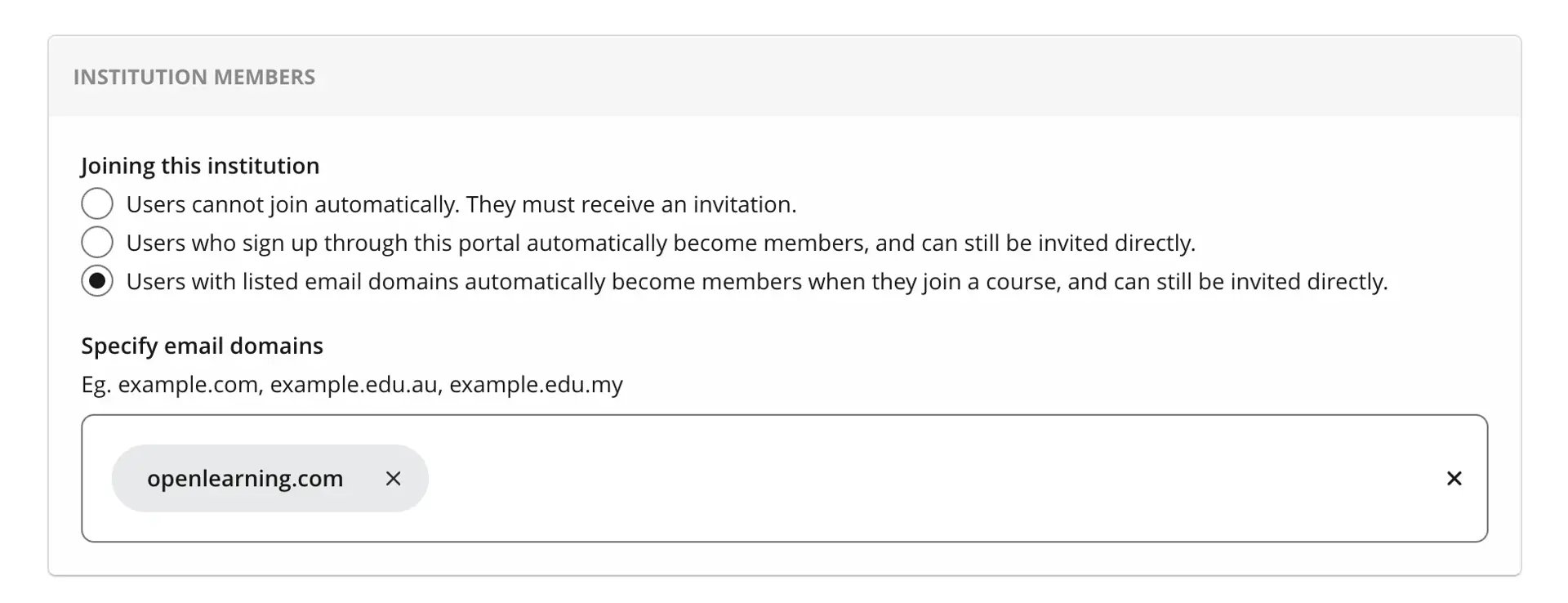The width and height of the screenshot is (1568, 603).
Task: Click the "example.edu.au" sample domain text
Action: point(354,384)
